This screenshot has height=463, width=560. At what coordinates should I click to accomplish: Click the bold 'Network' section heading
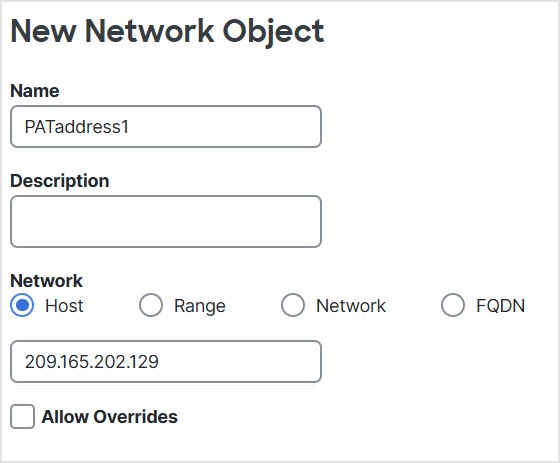click(46, 281)
